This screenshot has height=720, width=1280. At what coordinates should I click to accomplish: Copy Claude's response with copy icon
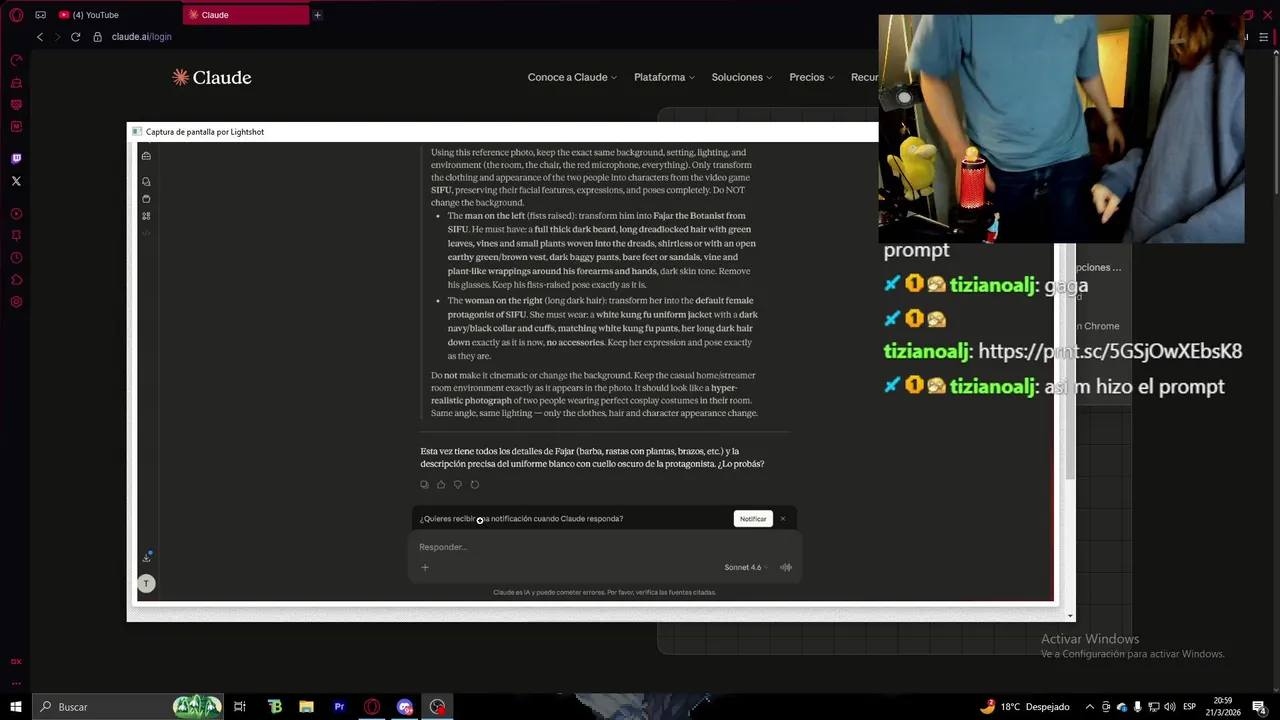(424, 485)
